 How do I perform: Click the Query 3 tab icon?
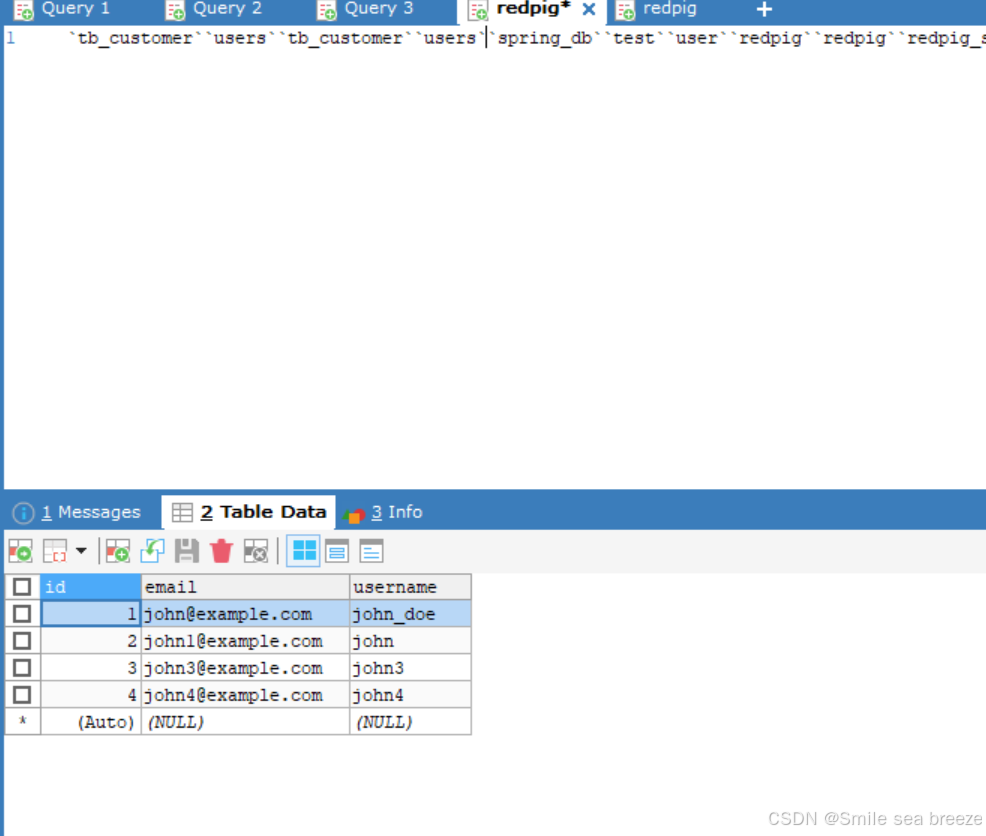tap(327, 11)
